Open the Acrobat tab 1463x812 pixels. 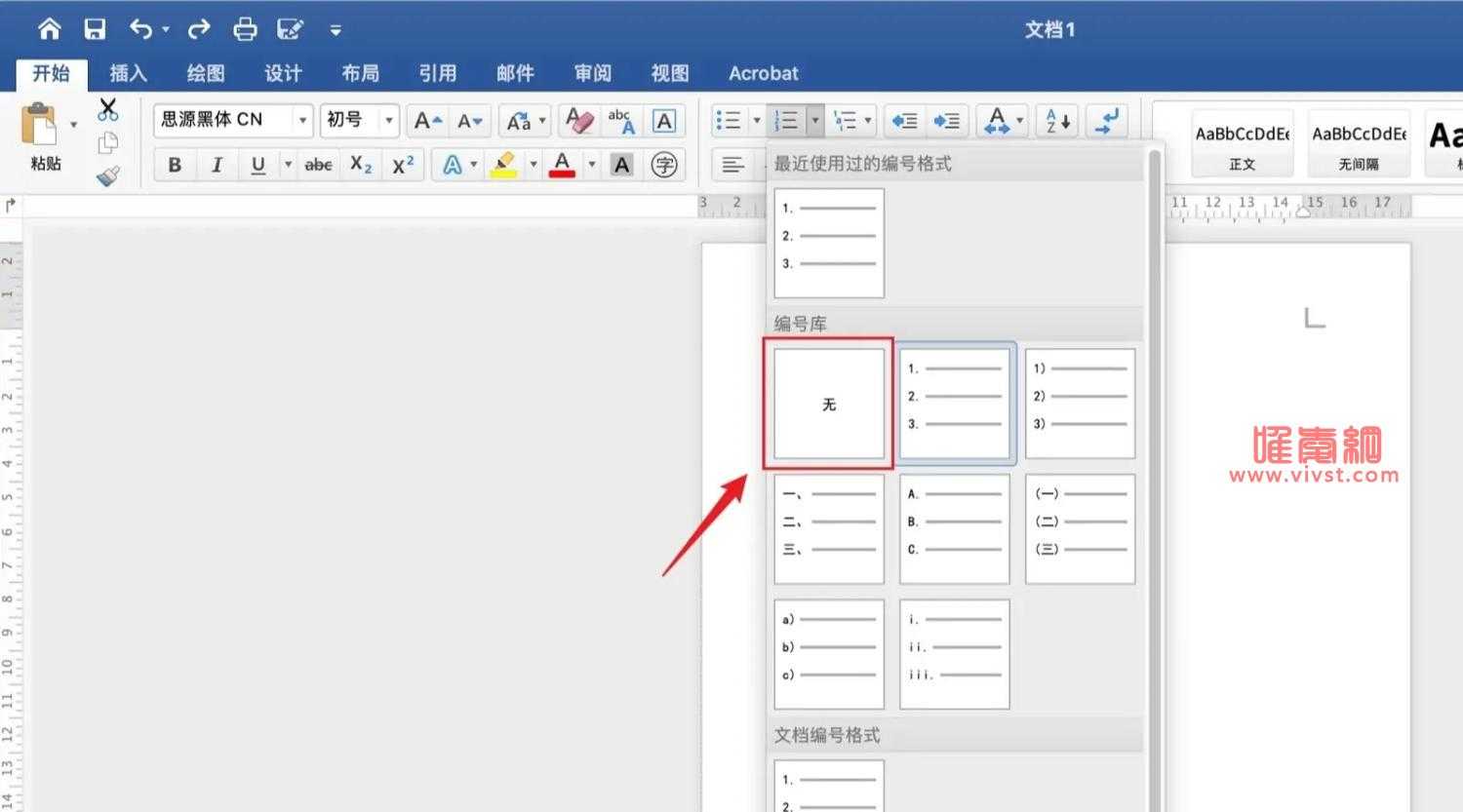pyautogui.click(x=764, y=73)
